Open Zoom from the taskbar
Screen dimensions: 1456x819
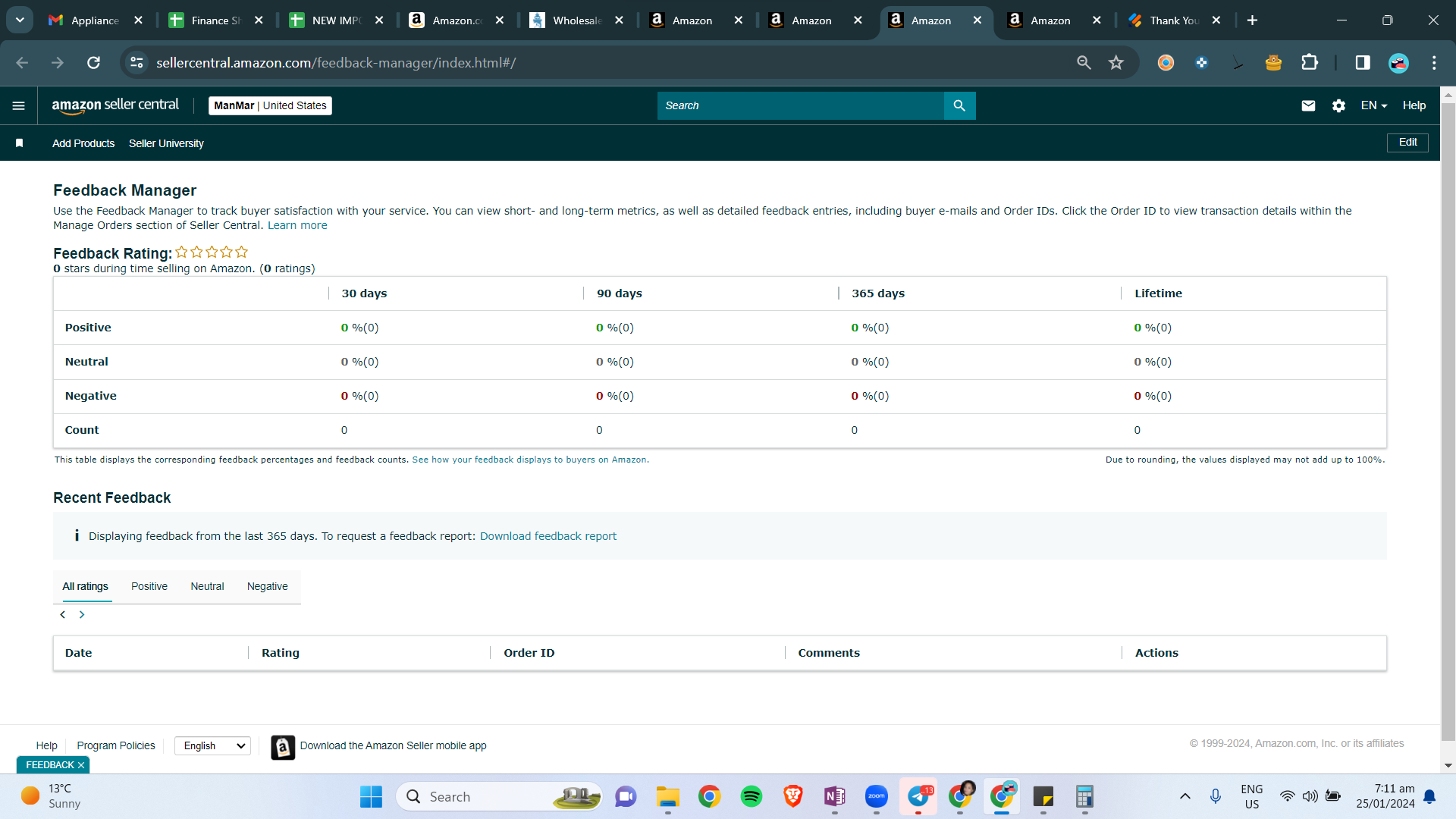(876, 796)
